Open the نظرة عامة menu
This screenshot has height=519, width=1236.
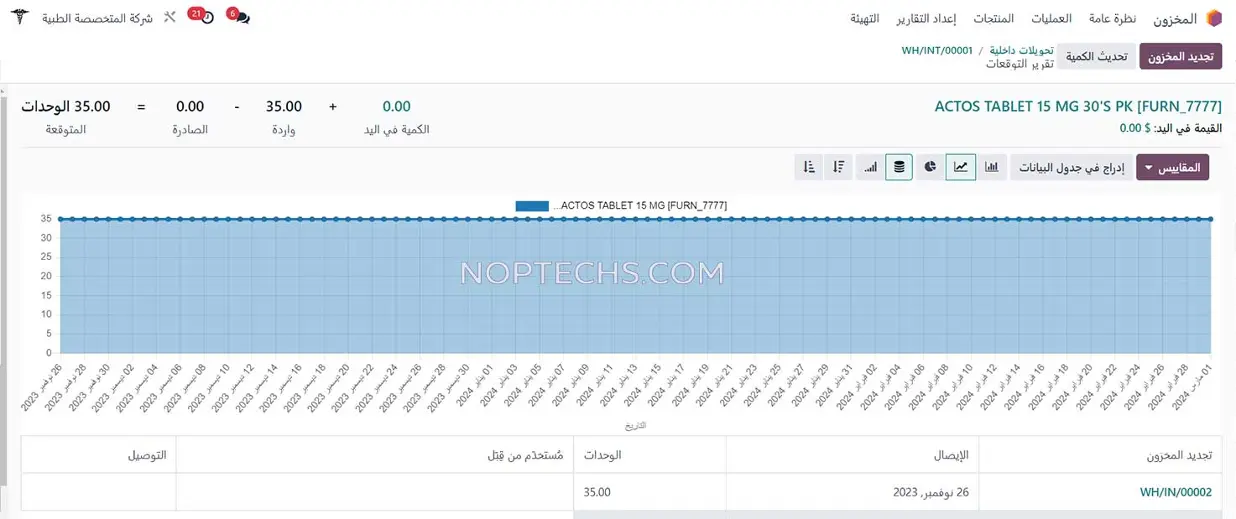coord(1112,19)
